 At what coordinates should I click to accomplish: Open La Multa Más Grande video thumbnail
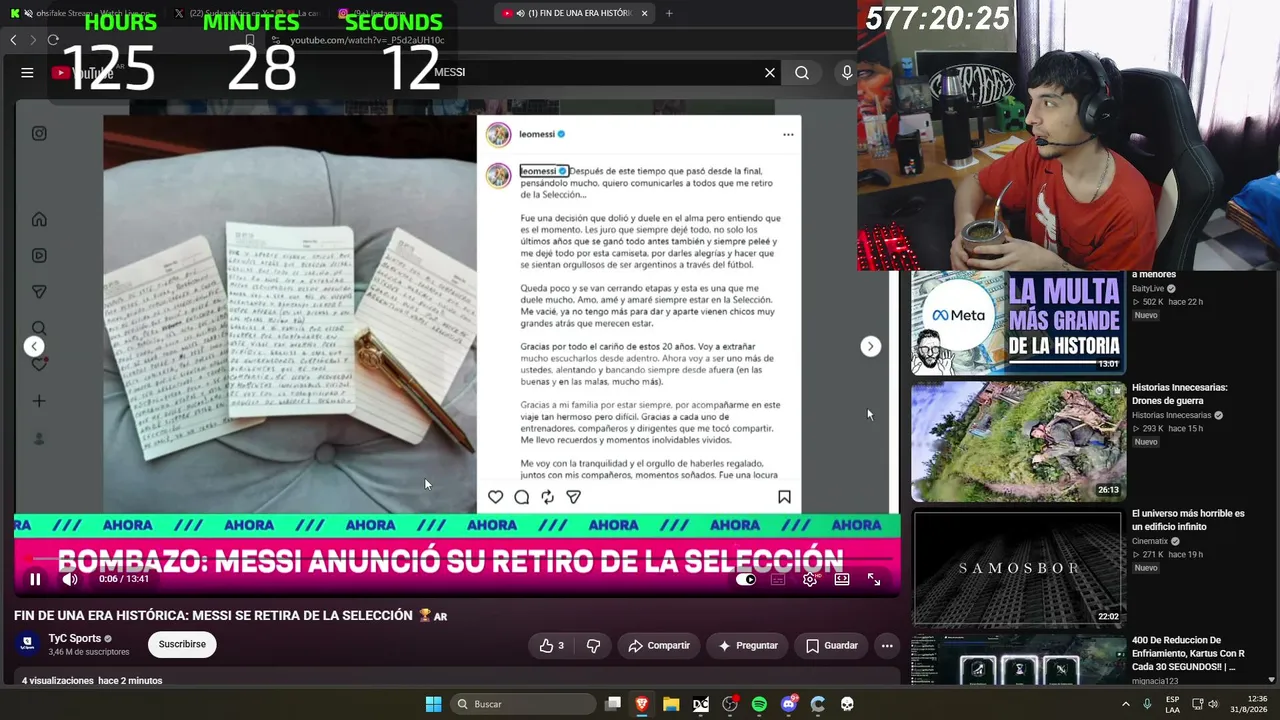(x=1018, y=322)
